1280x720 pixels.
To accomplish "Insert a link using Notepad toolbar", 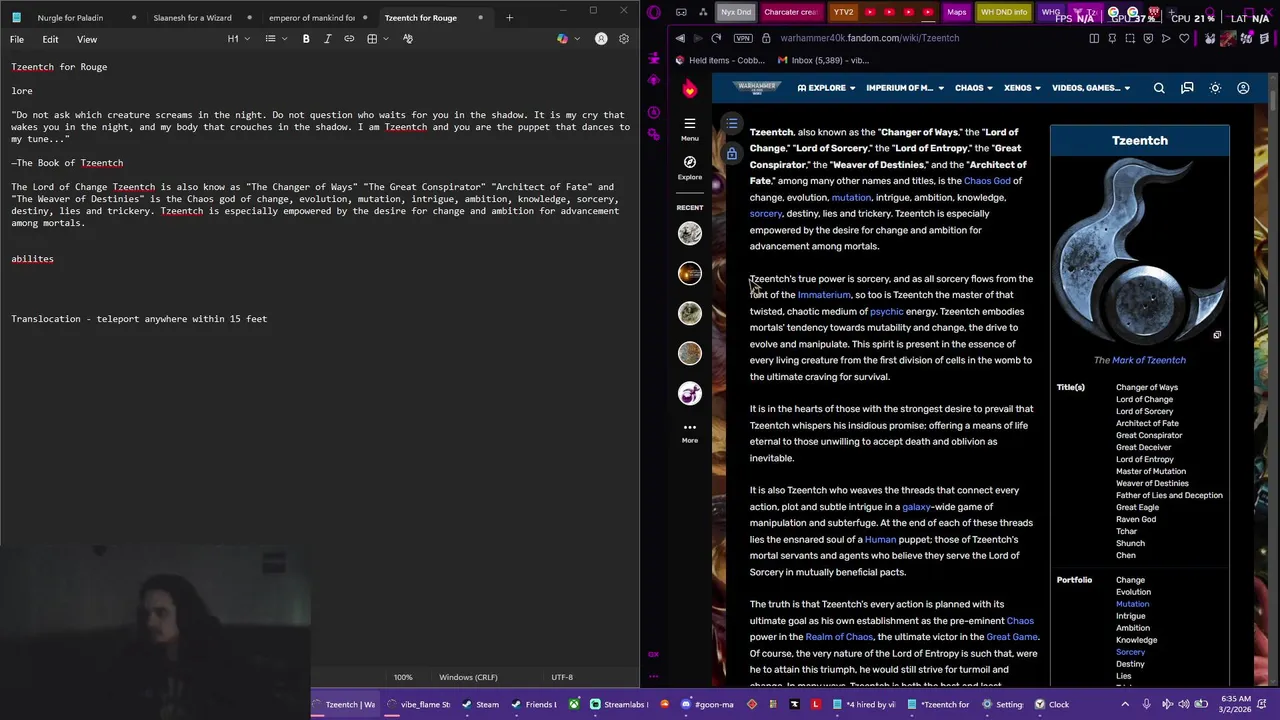I will point(349,39).
